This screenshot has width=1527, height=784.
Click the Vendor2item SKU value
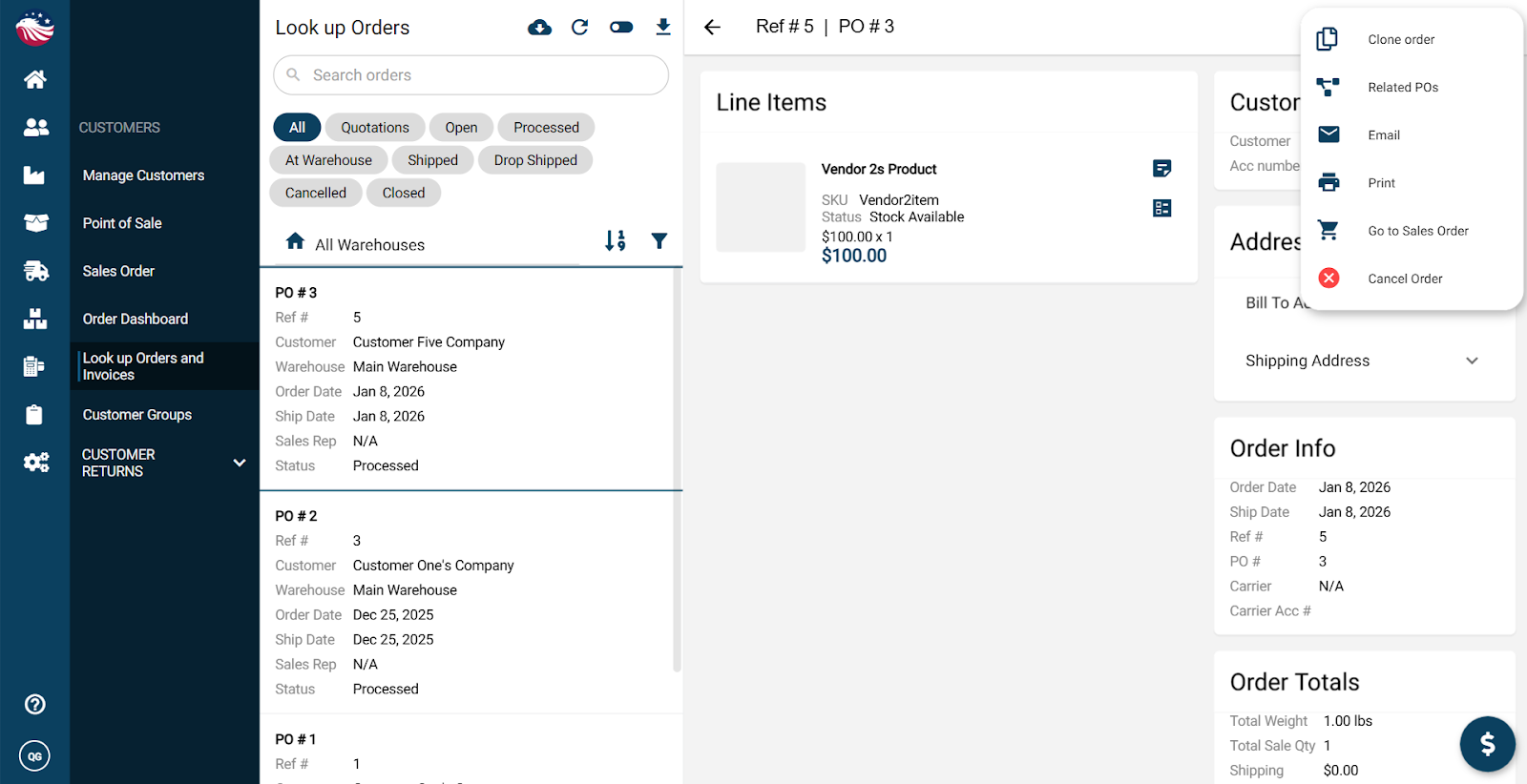pyautogui.click(x=899, y=200)
